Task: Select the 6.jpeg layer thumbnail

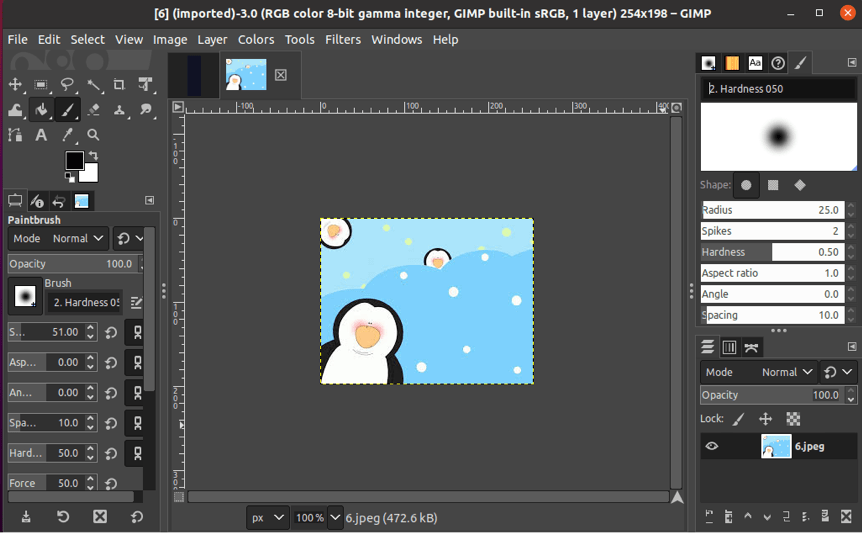Action: (776, 446)
